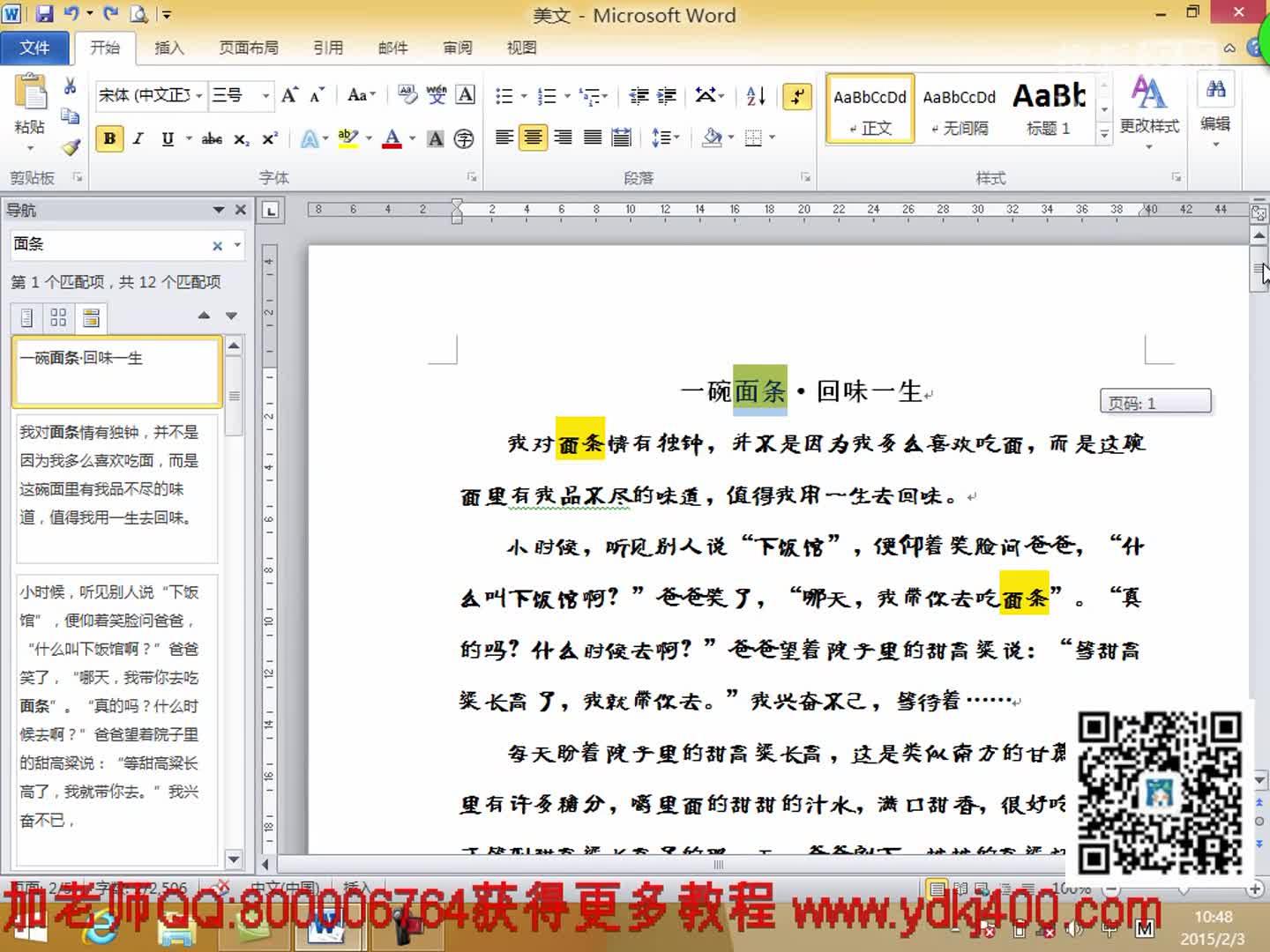1270x952 pixels.
Task: Toggle italic formatting
Action: 137,138
